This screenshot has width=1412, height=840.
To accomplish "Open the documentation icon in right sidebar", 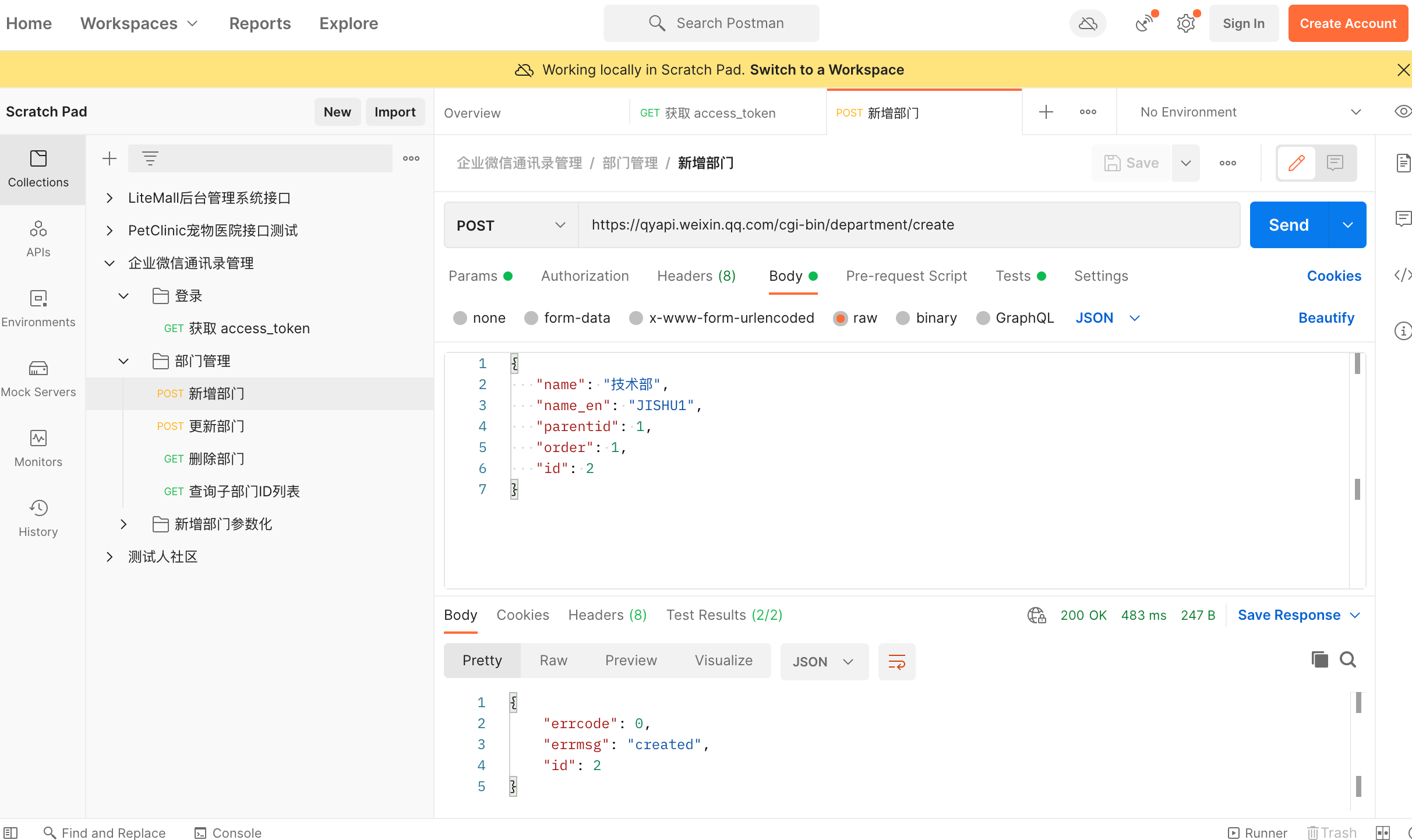I will tap(1403, 163).
